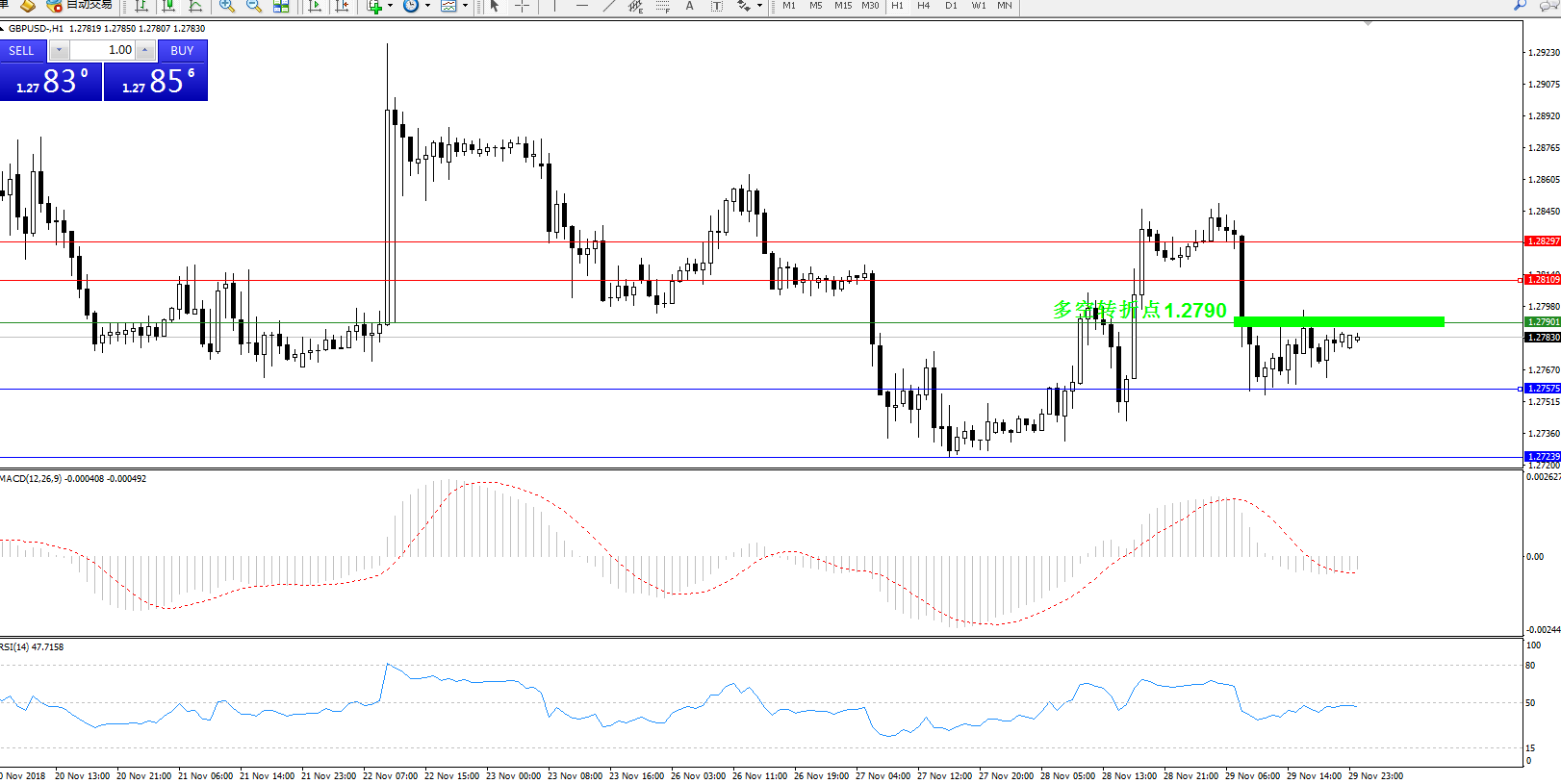Toggle the Auto Trading button
The image size is (1561, 784).
coord(79,5)
